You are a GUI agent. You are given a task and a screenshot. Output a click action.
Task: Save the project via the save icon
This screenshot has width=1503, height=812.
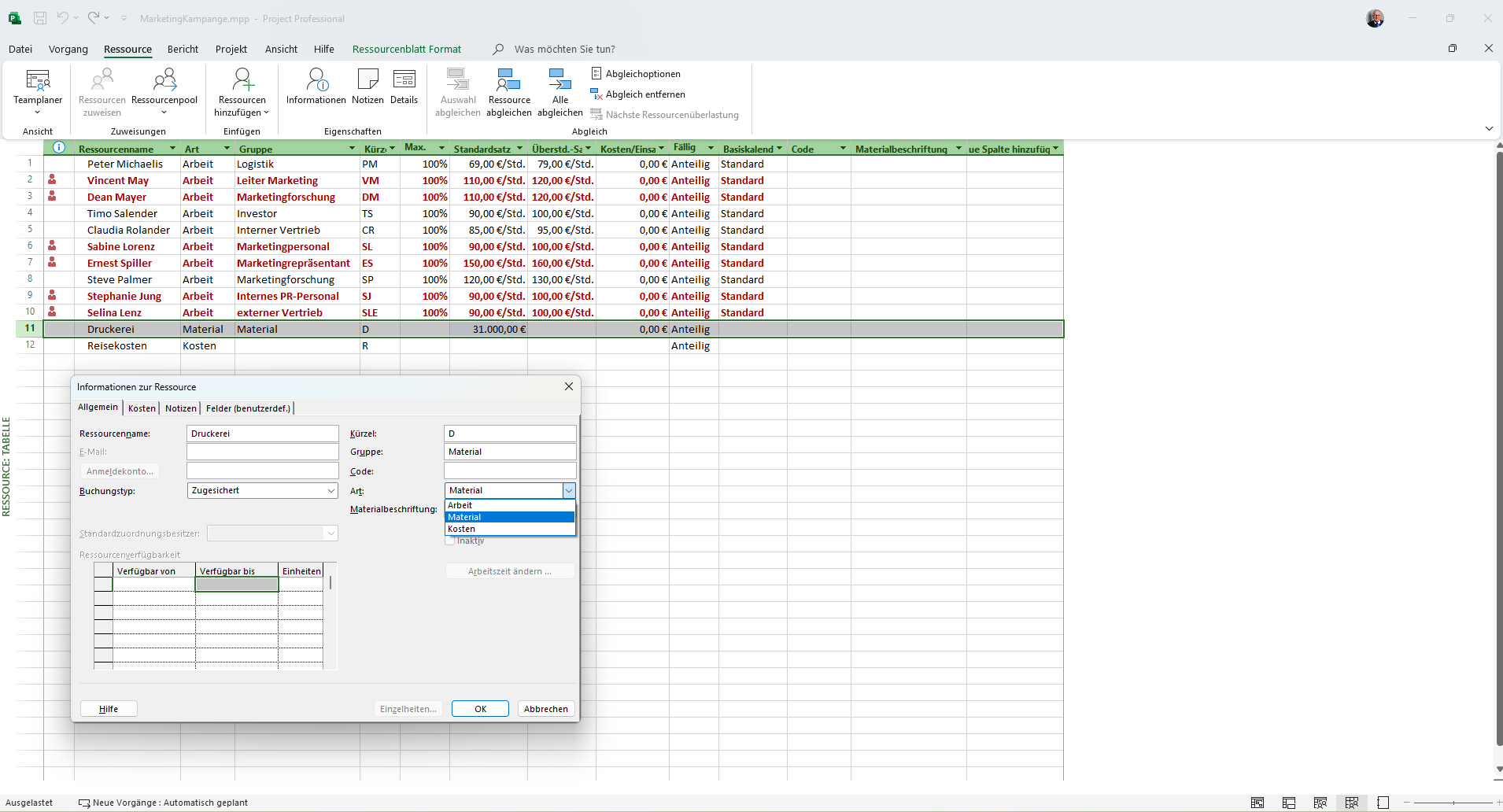(x=40, y=18)
